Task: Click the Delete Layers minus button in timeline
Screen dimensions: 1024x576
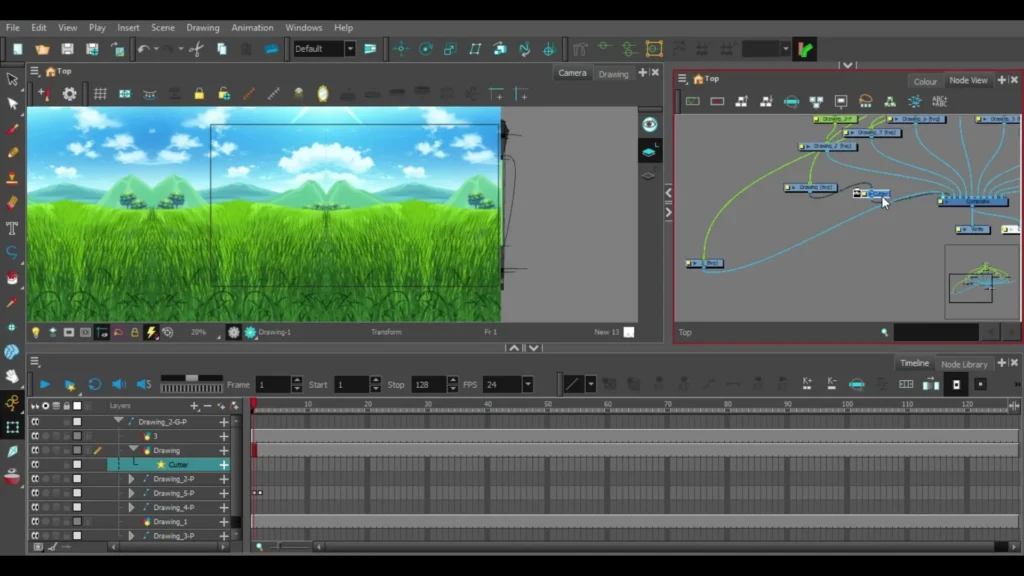Action: pyautogui.click(x=207, y=406)
